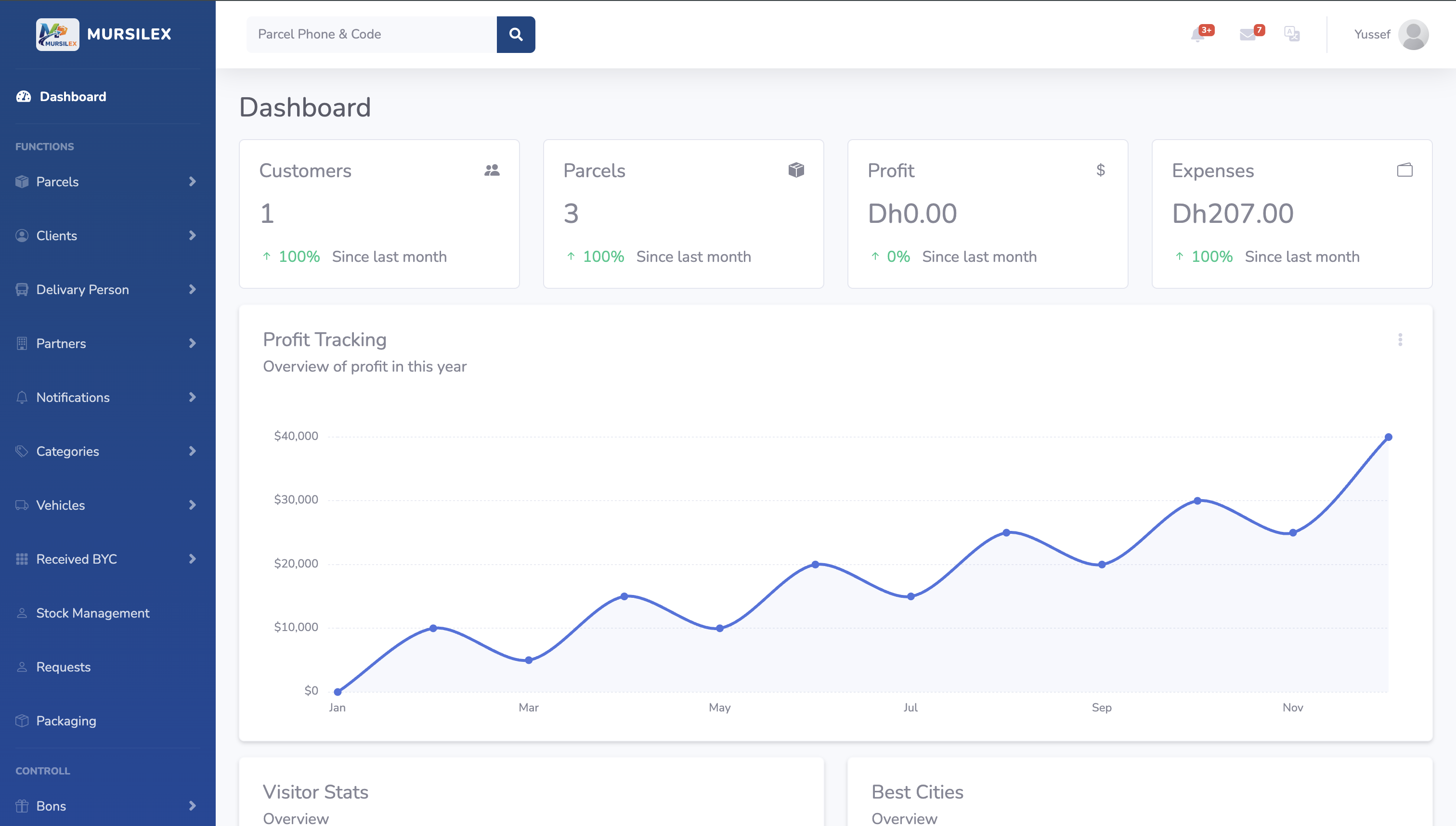Click the Requests person icon

[22, 667]
